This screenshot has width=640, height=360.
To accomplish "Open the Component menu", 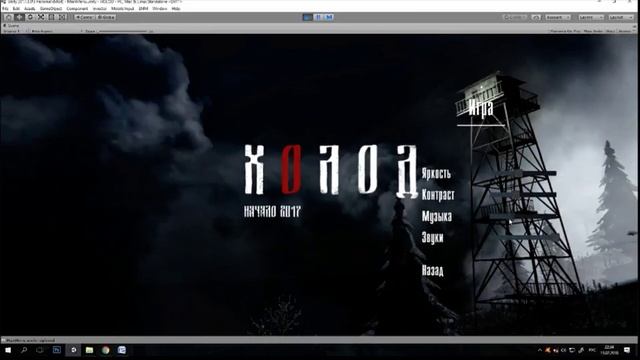I will coord(77,9).
